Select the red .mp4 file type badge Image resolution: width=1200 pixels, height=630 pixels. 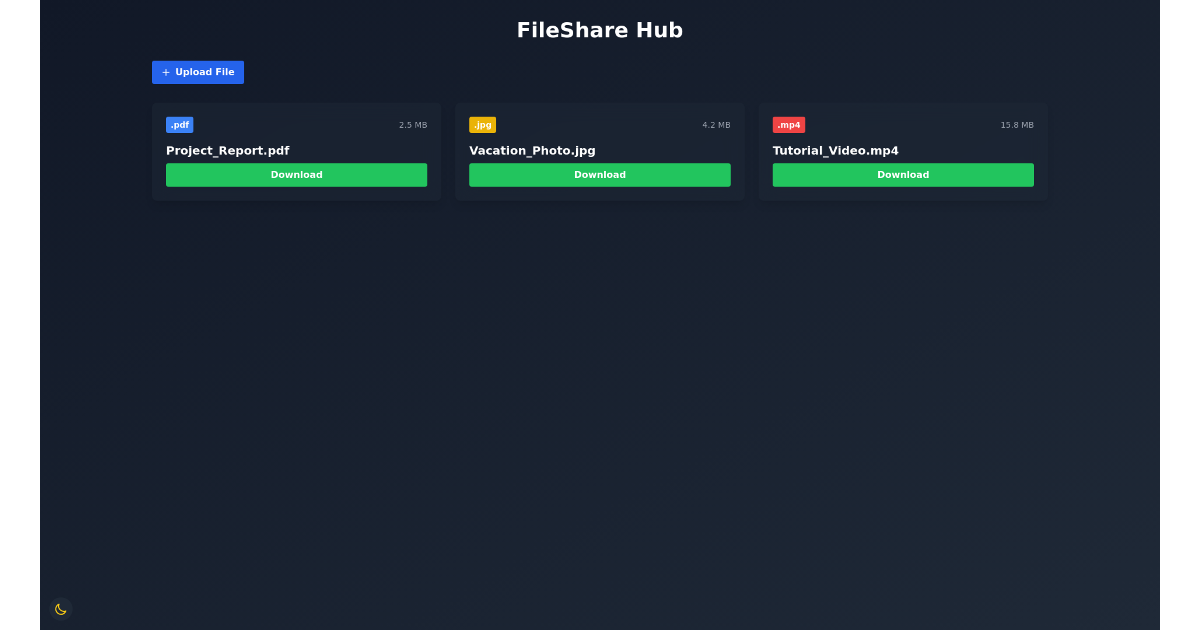click(x=788, y=124)
